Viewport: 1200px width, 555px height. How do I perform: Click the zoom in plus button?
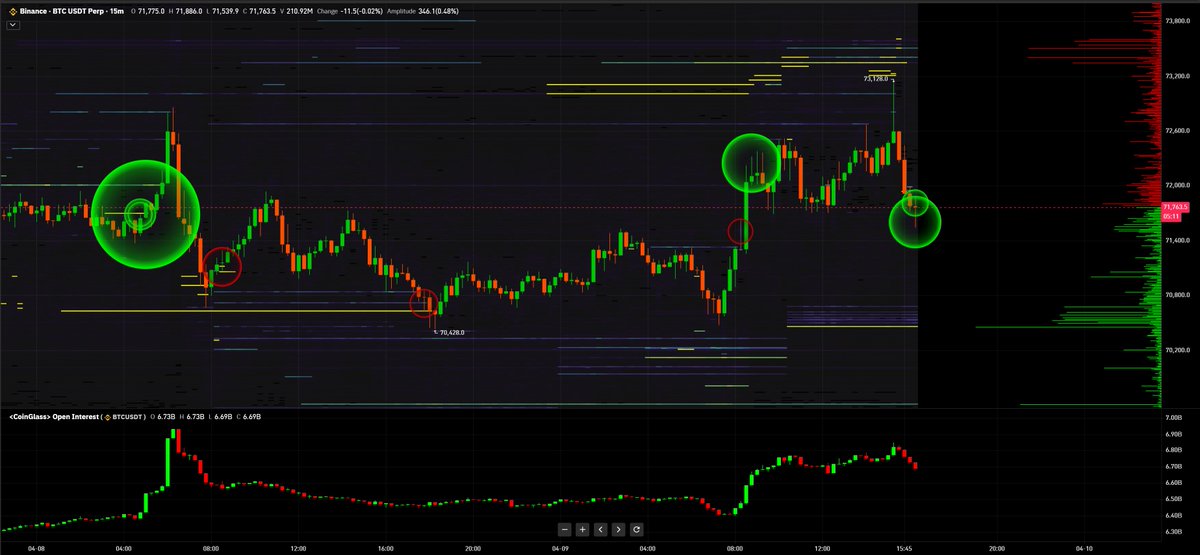583,529
